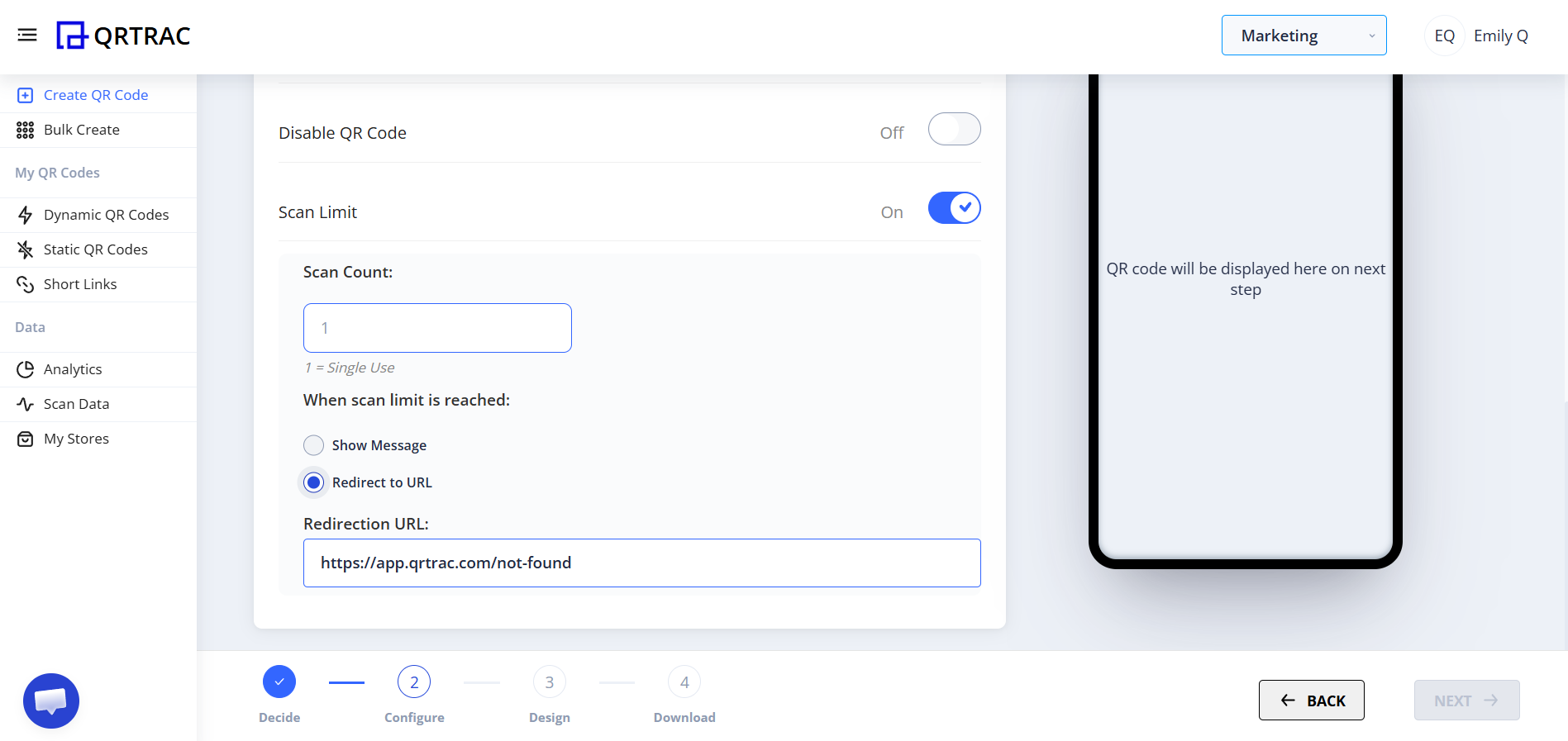Turn off the Scan Limit toggle
Screen dimensions: 1568x741
(954, 207)
